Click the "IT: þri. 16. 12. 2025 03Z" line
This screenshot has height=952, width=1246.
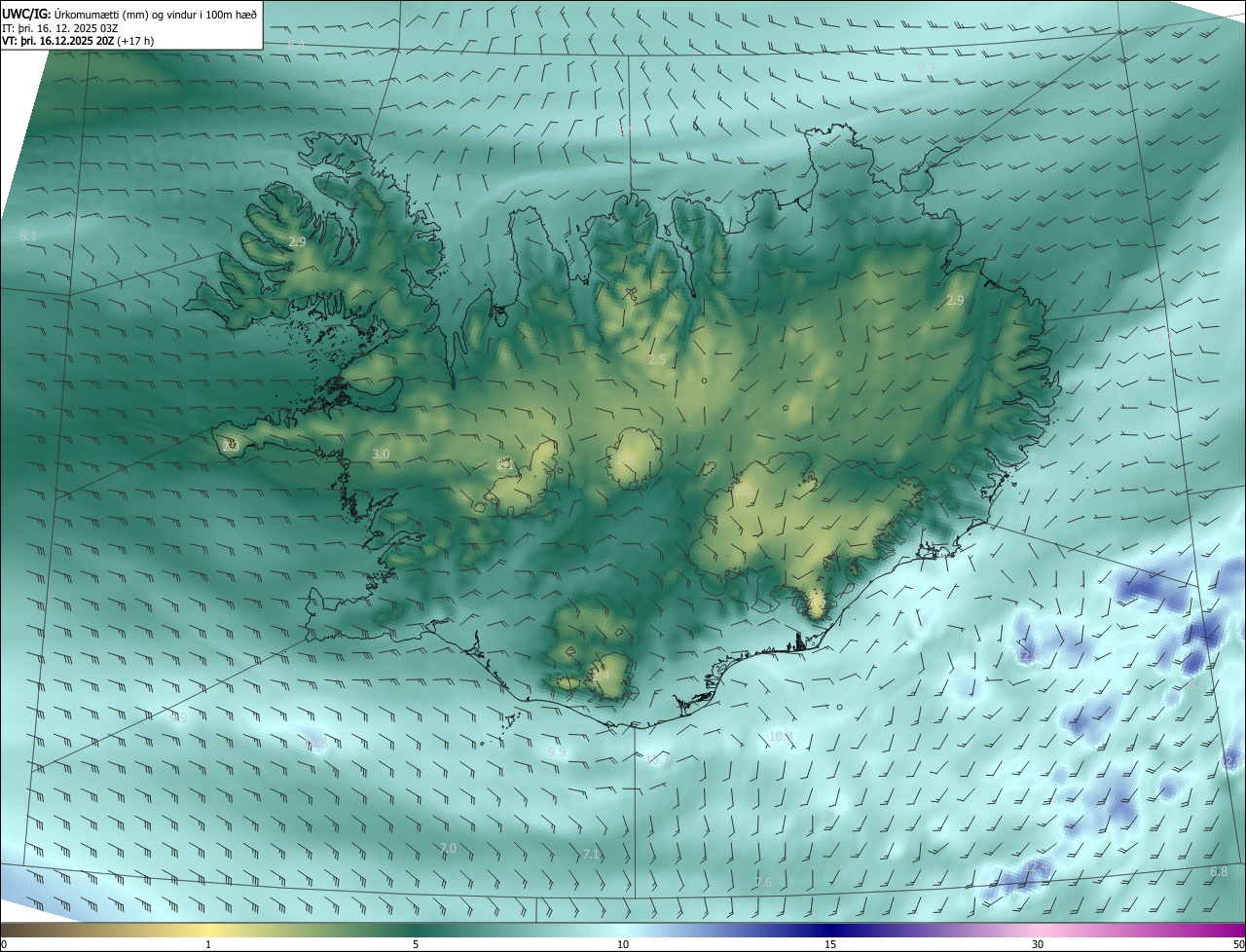tap(61, 27)
